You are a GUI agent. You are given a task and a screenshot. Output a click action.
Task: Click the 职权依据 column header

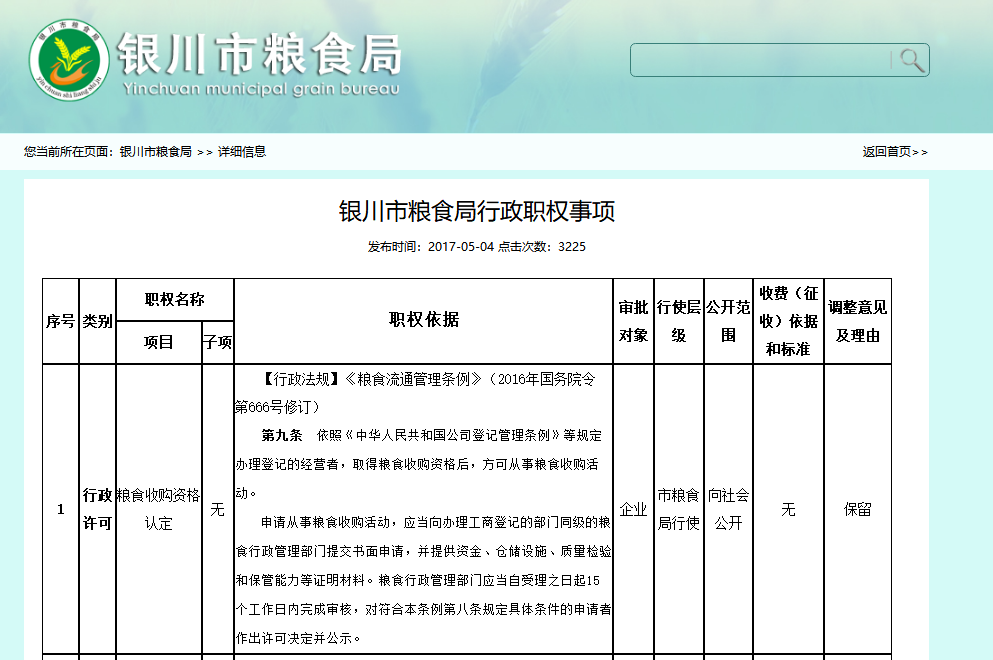(423, 320)
